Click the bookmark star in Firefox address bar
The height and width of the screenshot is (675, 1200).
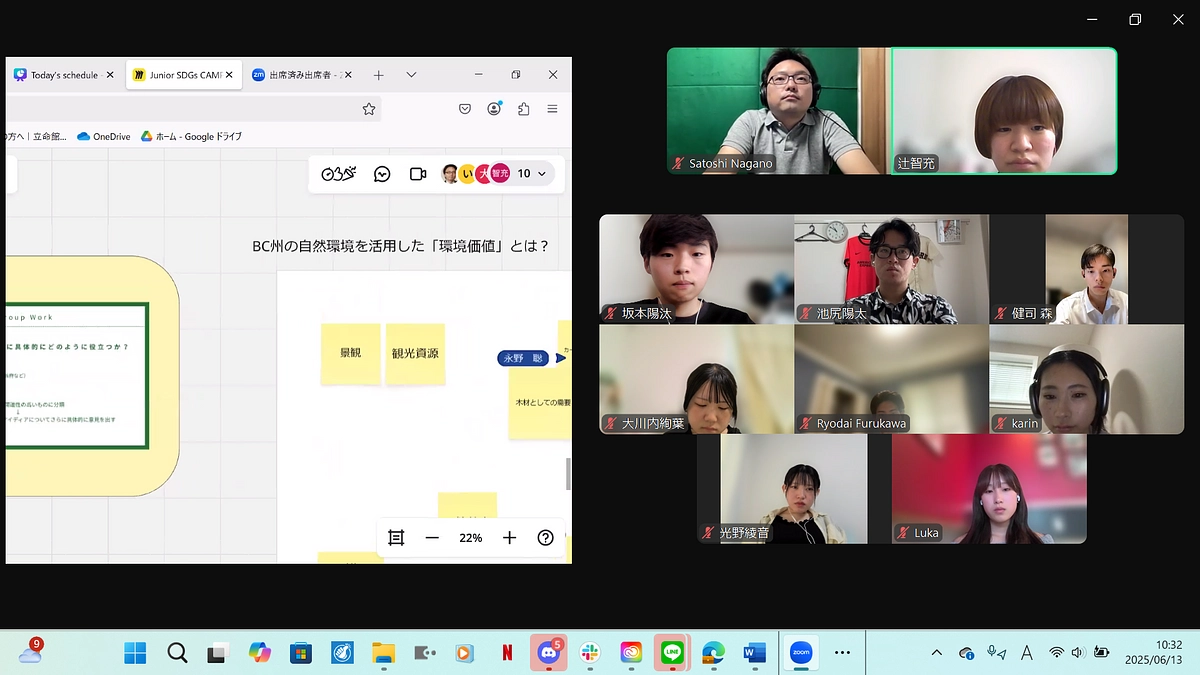click(369, 109)
